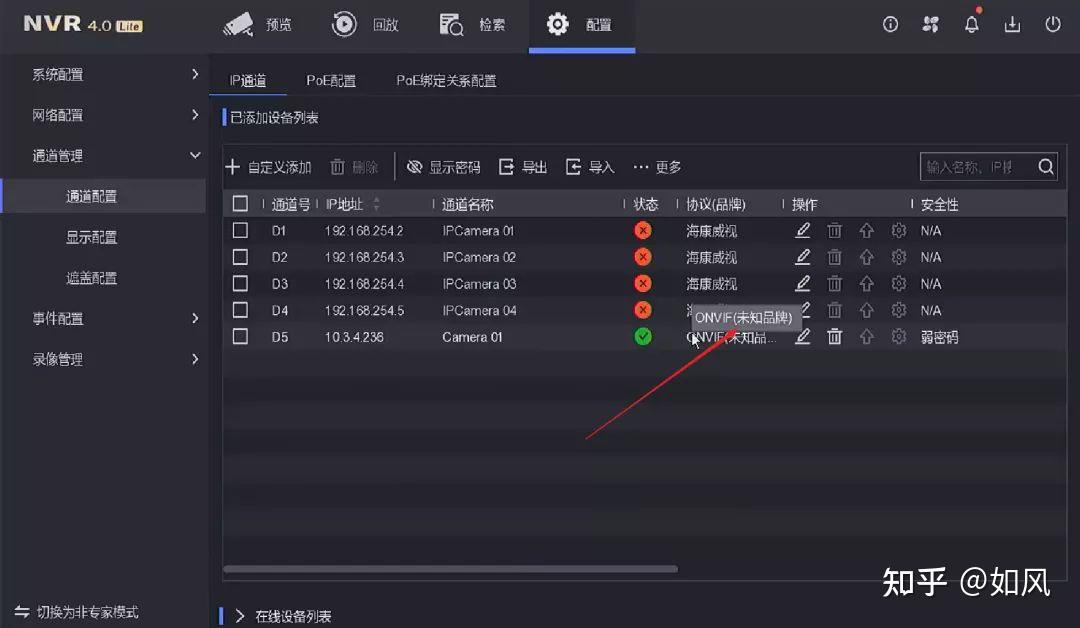The width and height of the screenshot is (1080, 628).
Task: Open the fan-shaped maintenance icon in top bar
Action: [x=931, y=25]
